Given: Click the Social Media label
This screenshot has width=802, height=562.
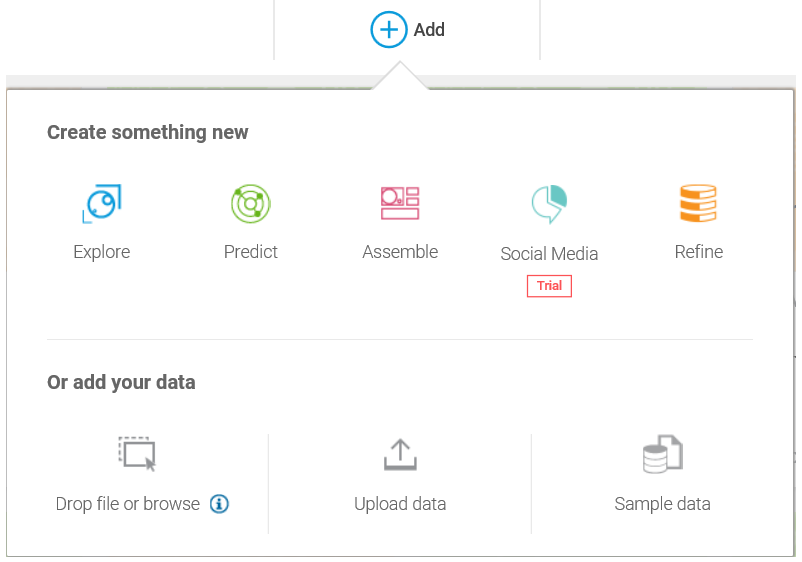Looking at the screenshot, I should click(549, 254).
